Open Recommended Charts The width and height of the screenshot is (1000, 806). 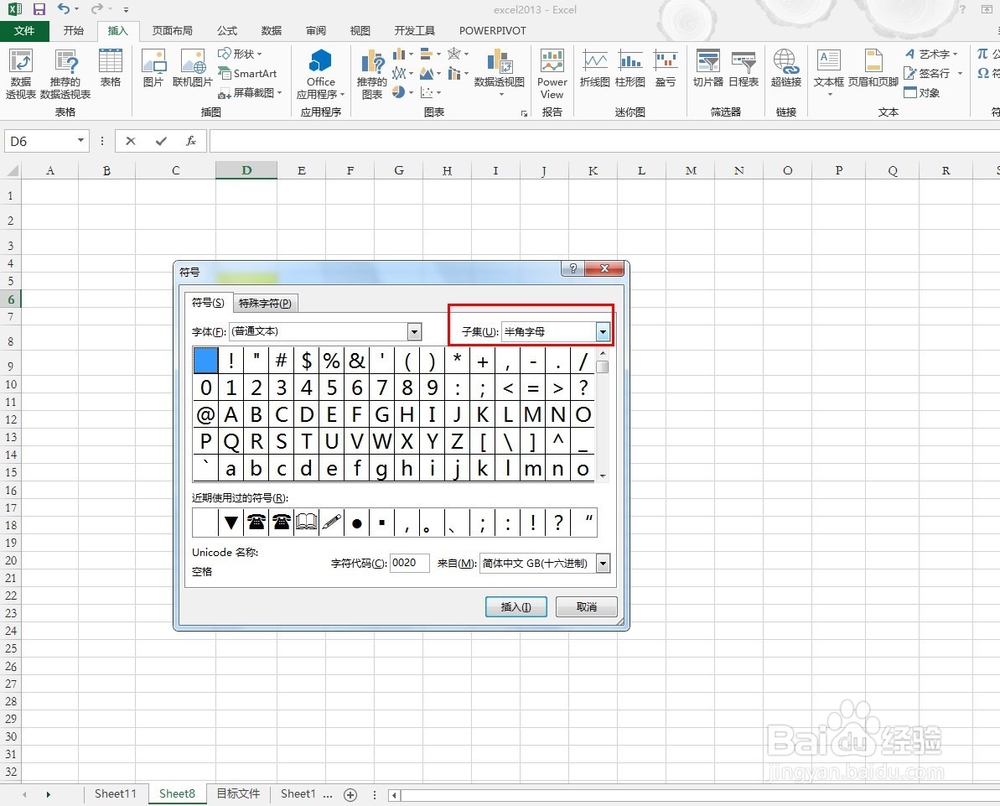pyautogui.click(x=372, y=73)
